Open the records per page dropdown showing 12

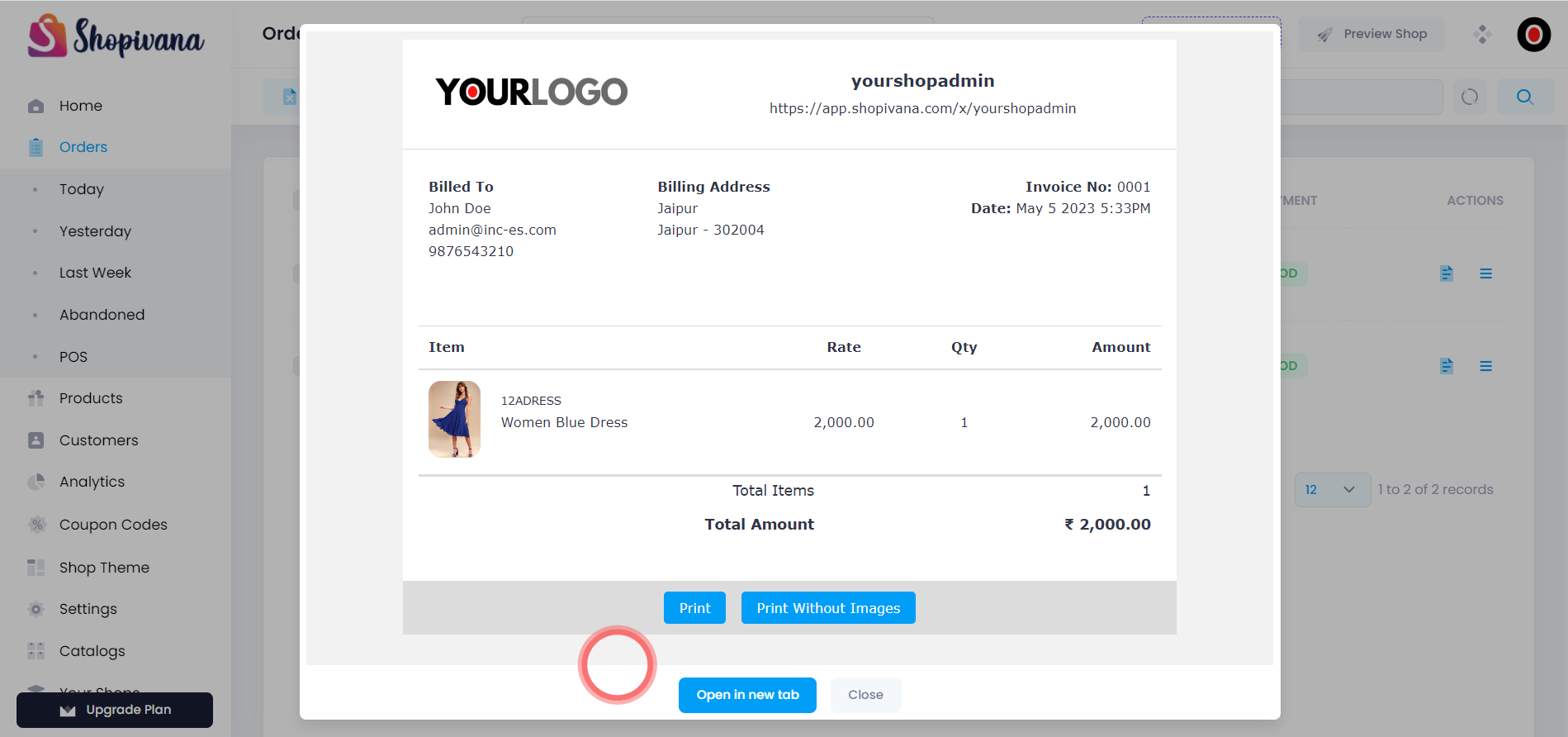[1332, 490]
